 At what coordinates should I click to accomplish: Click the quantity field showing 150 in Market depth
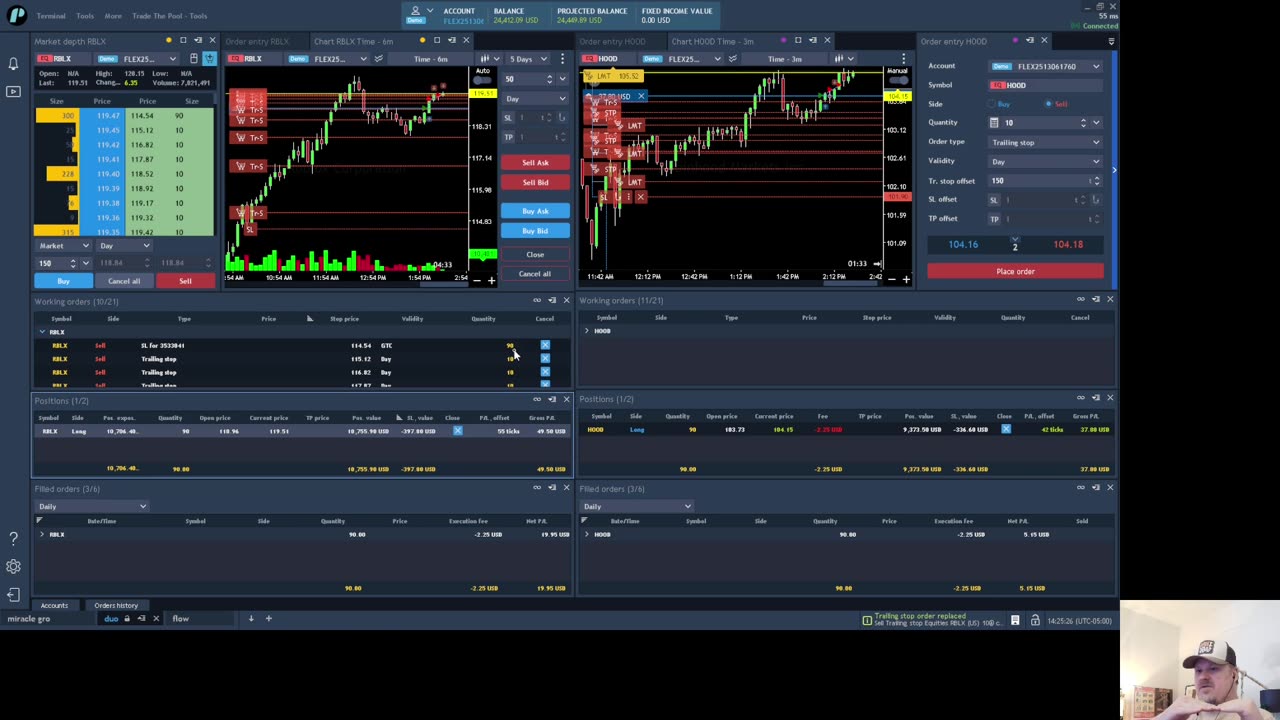click(x=57, y=263)
